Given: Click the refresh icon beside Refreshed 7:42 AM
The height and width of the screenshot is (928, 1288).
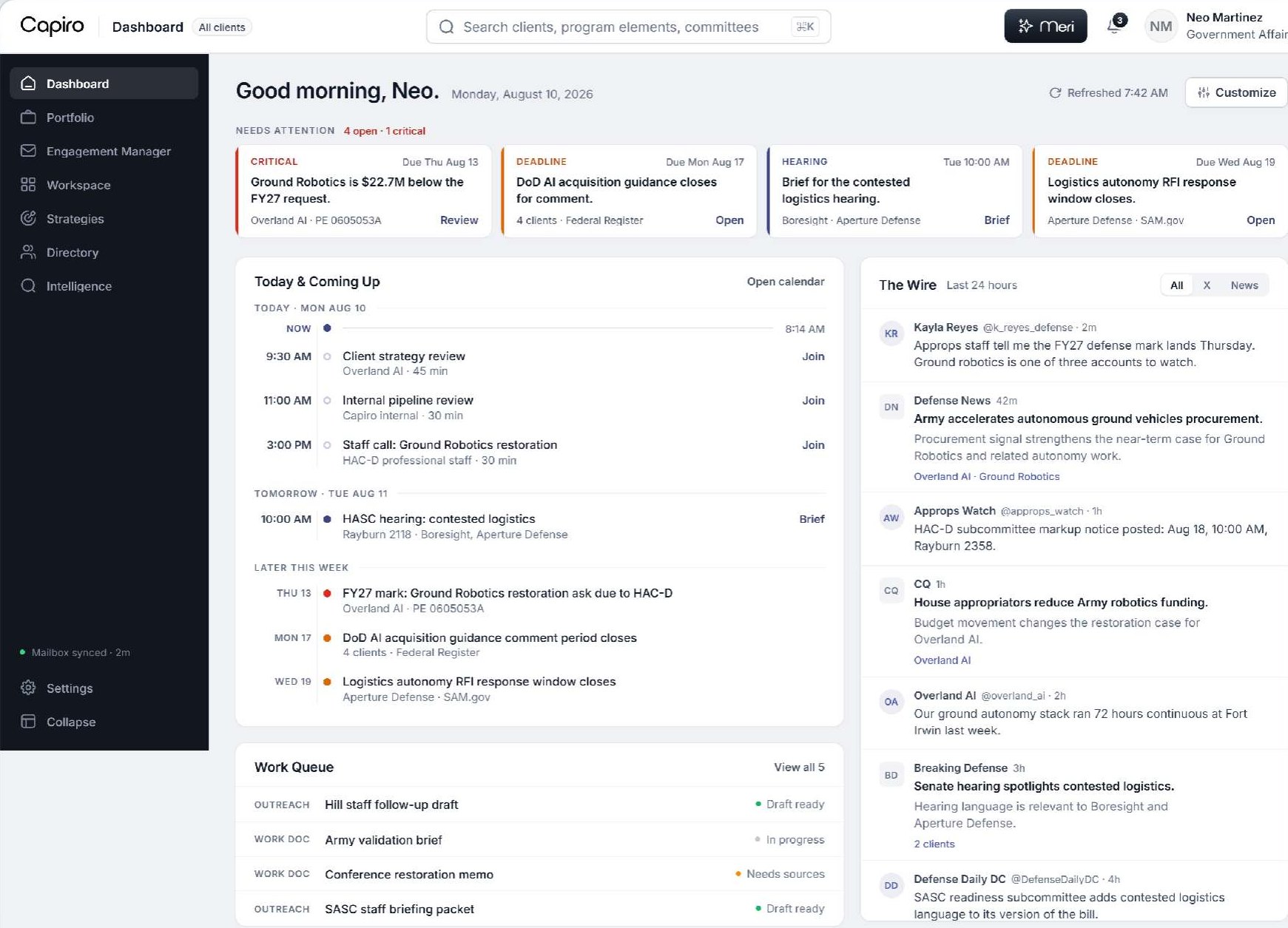Looking at the screenshot, I should coord(1055,93).
